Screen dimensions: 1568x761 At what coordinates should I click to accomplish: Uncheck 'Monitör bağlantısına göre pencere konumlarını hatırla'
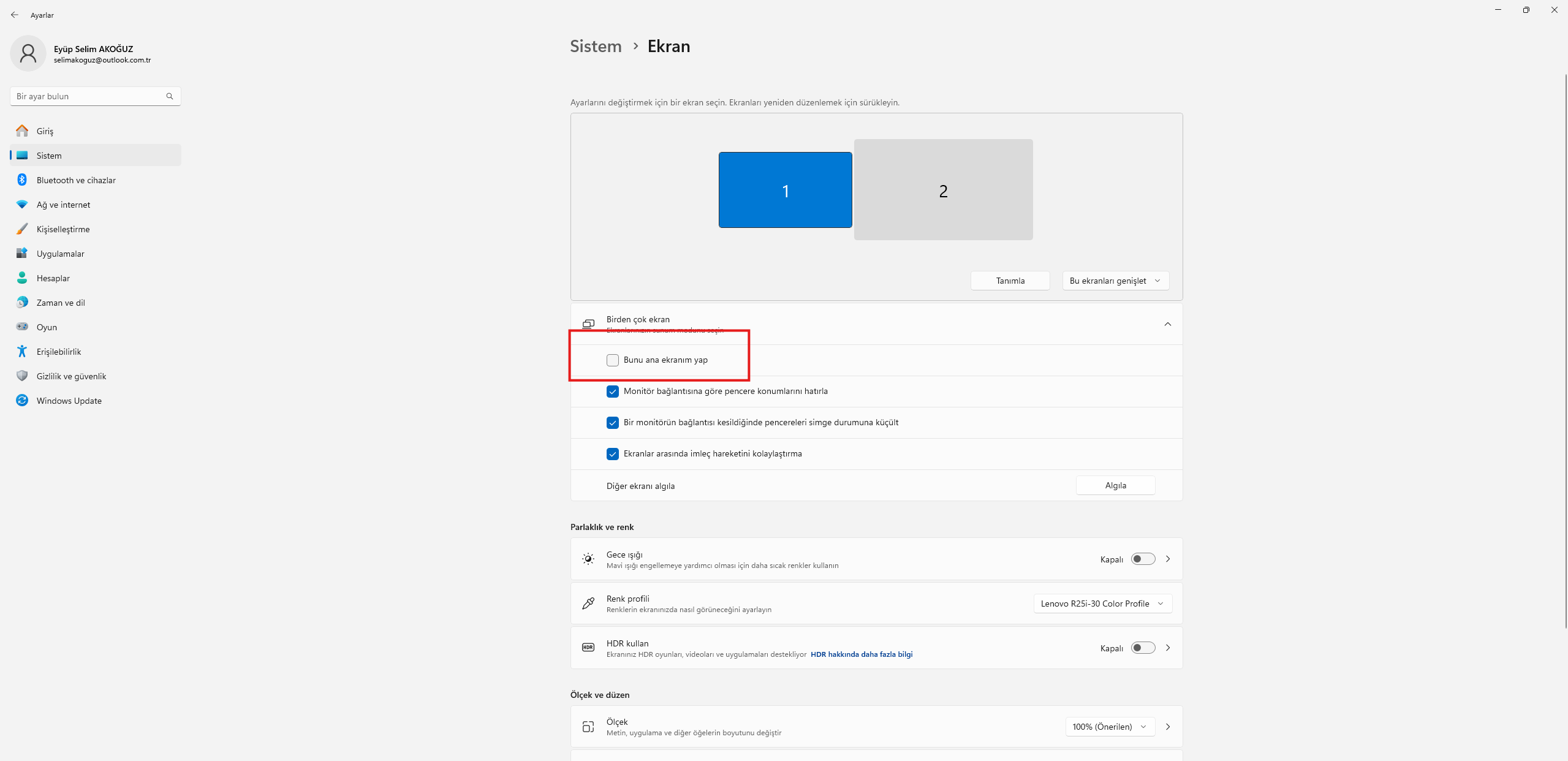click(x=613, y=392)
